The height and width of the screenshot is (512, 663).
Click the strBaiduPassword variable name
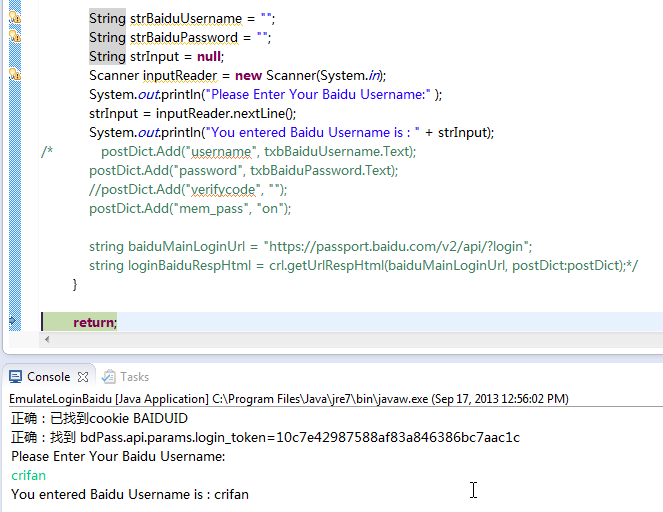click(184, 38)
